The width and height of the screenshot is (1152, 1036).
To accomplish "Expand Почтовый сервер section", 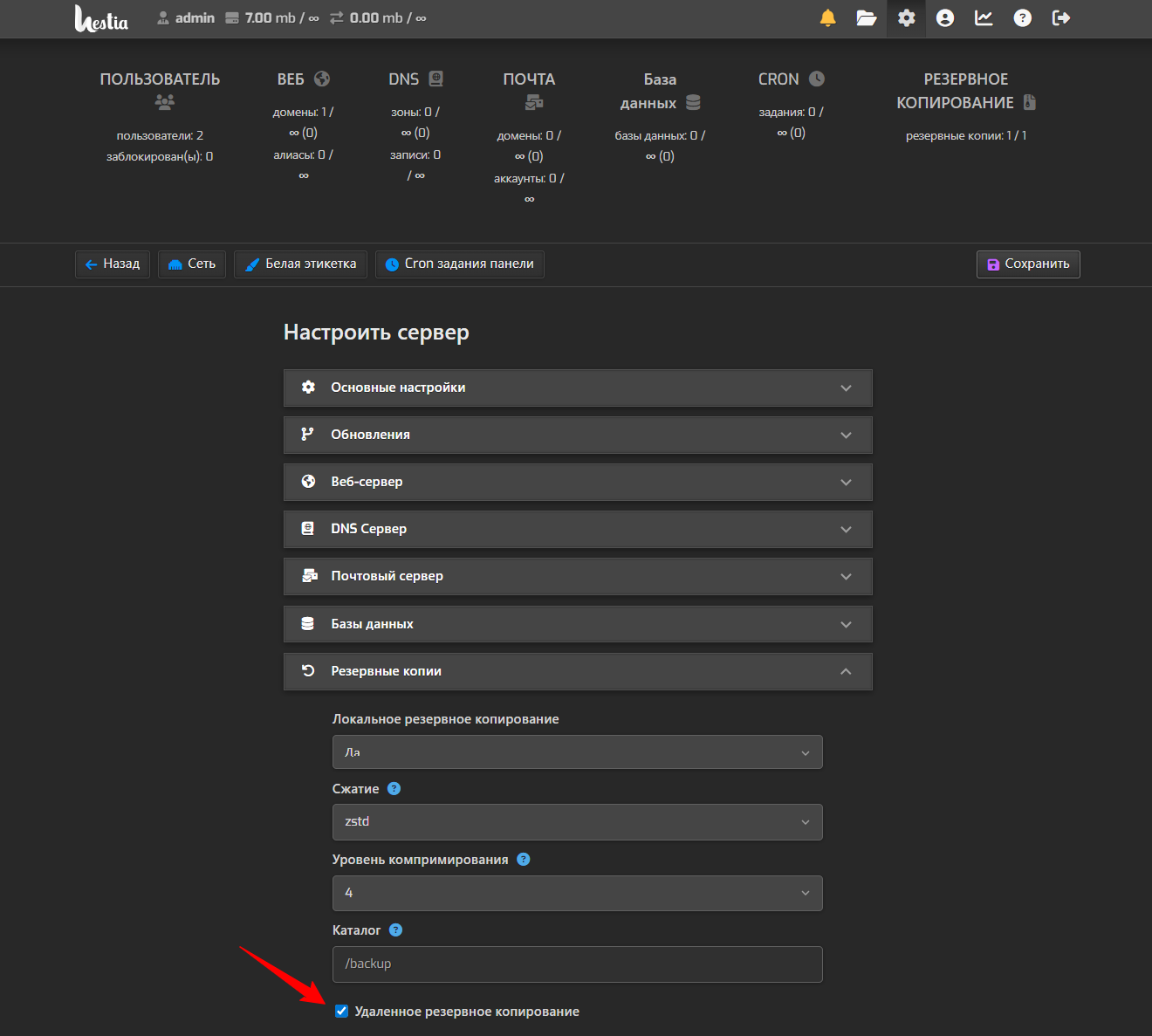I will 578,576.
